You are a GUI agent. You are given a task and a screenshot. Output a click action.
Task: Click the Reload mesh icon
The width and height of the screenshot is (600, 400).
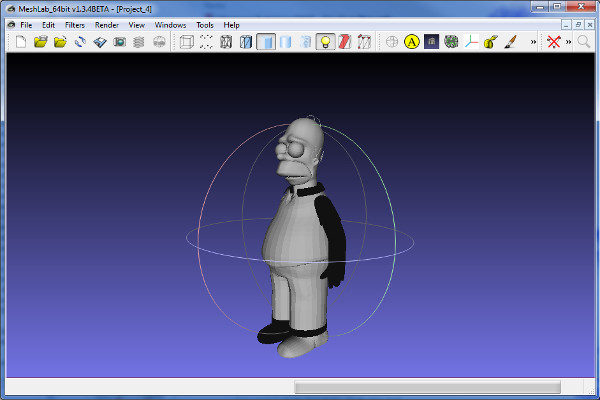[x=80, y=42]
